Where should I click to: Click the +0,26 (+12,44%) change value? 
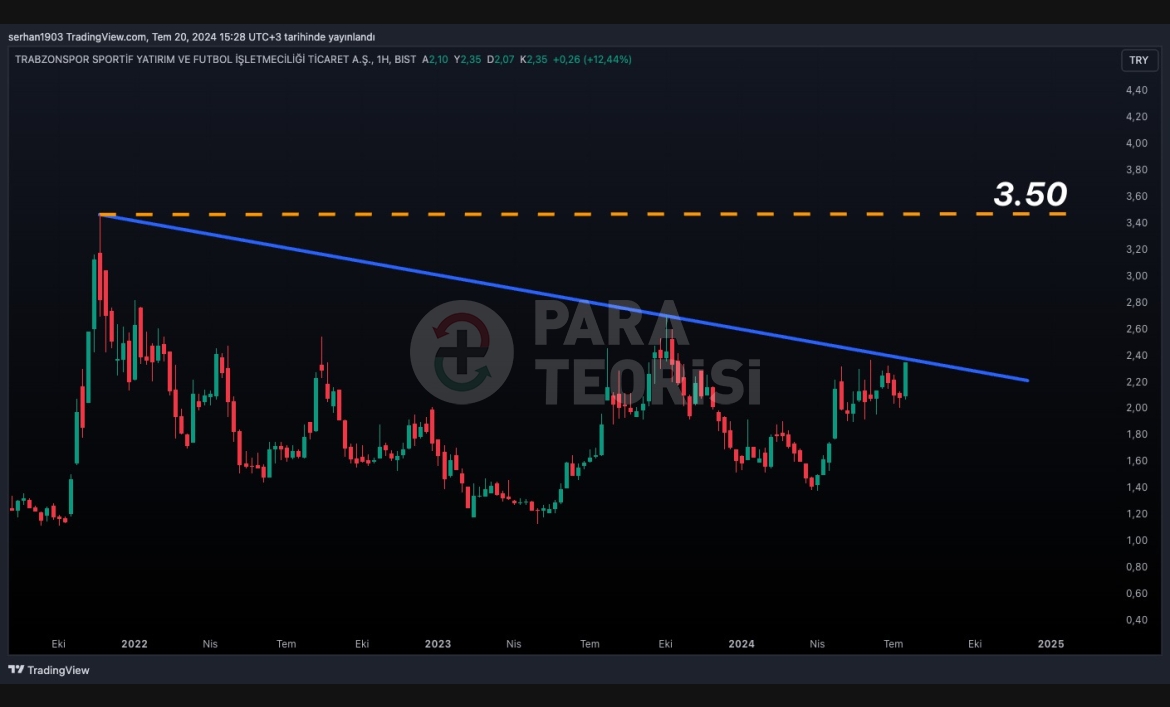click(x=592, y=60)
